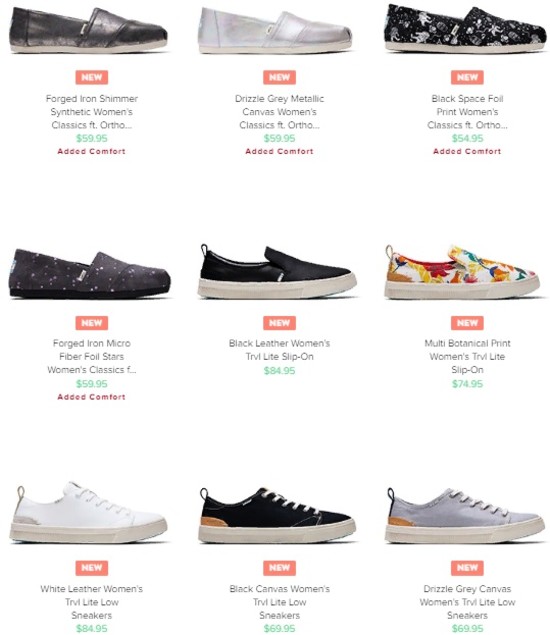Open the Drizzle Grey Canvas Sneaker image
The width and height of the screenshot is (550, 635).
[465, 515]
